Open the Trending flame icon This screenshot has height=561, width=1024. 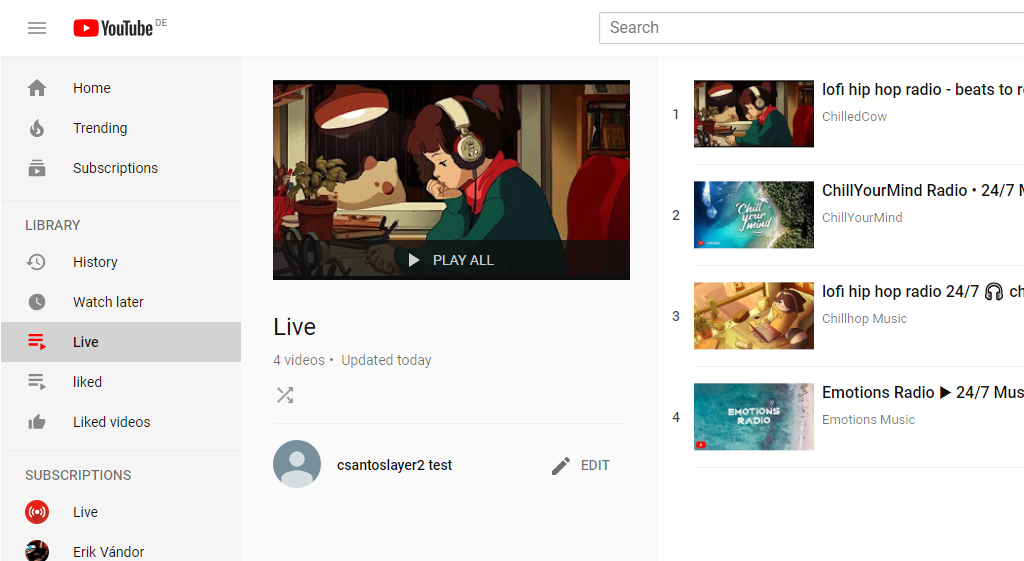click(37, 128)
